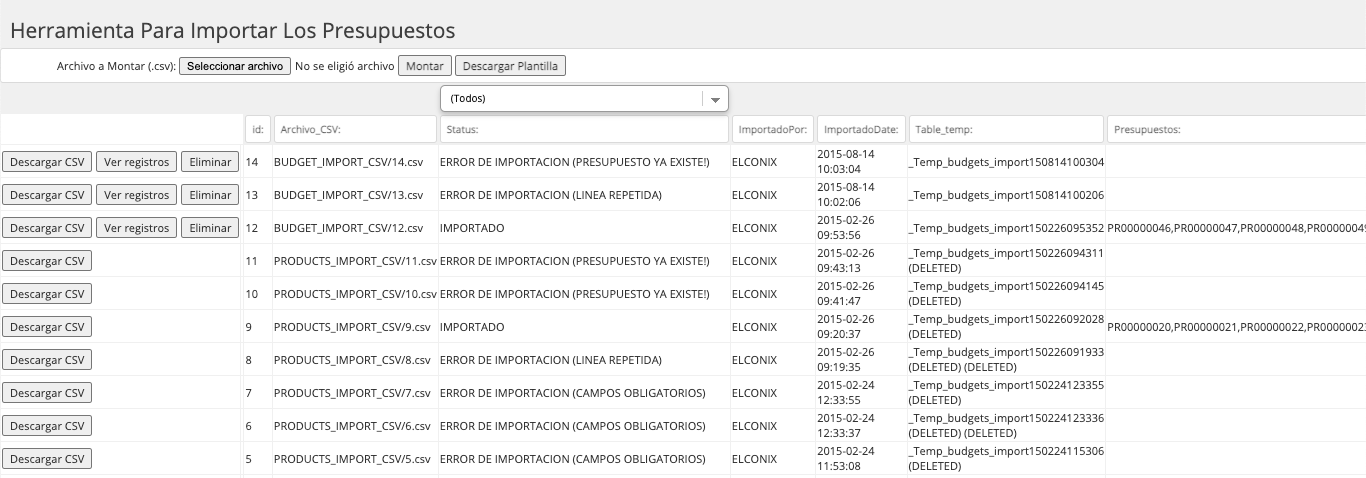This screenshot has width=1366, height=478.
Task: Click the LINEA REPETIDA error status in row 13
Action: (551, 195)
